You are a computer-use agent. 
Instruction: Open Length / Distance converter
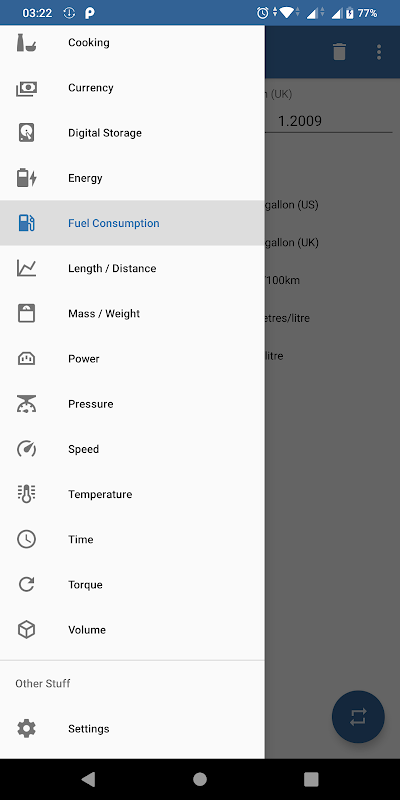(132, 268)
